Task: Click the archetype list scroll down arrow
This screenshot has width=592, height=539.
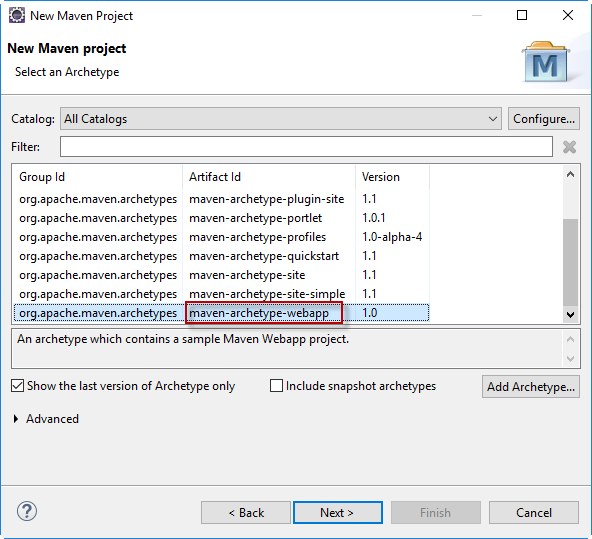Action: (x=570, y=314)
